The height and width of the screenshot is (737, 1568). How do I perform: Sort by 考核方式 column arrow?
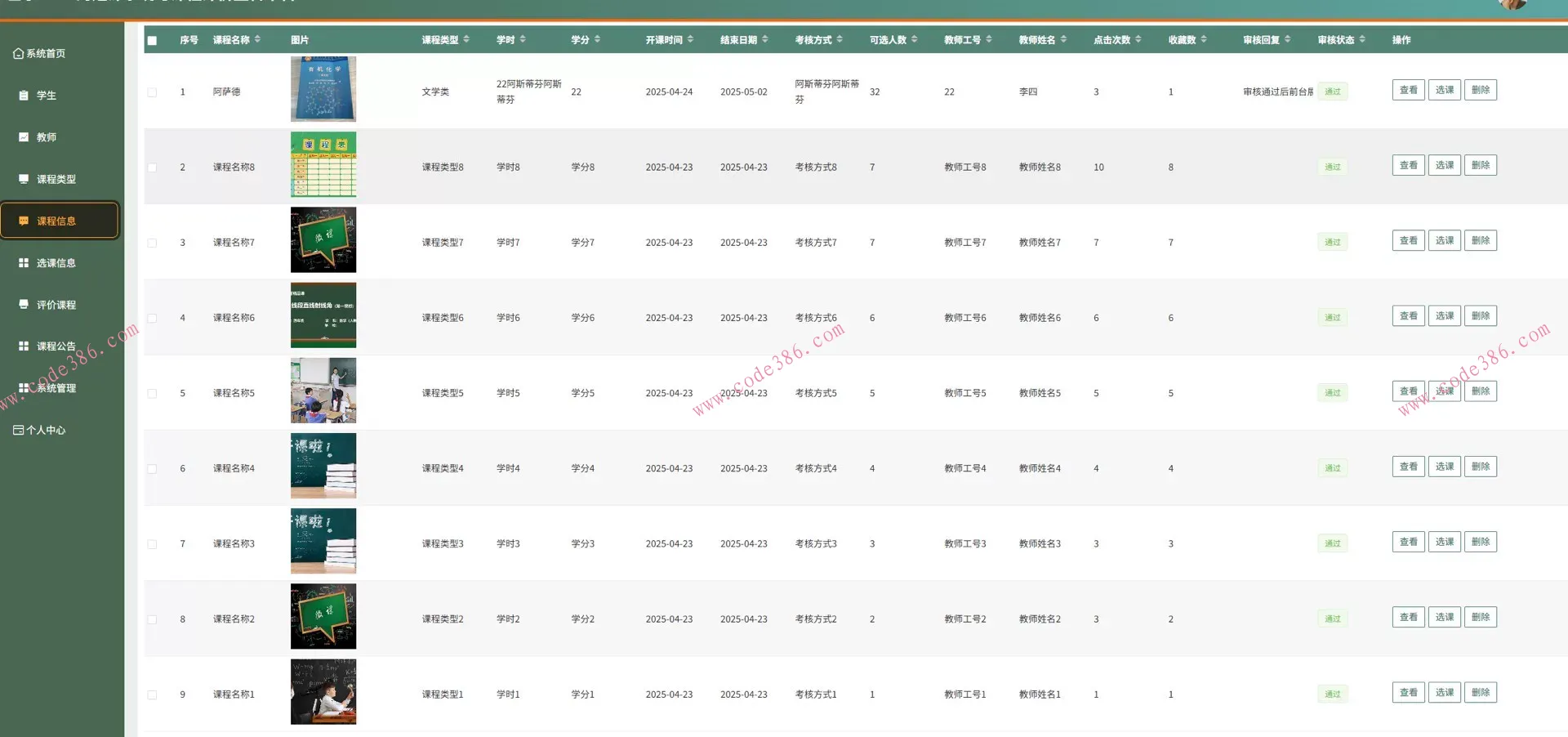pyautogui.click(x=840, y=39)
